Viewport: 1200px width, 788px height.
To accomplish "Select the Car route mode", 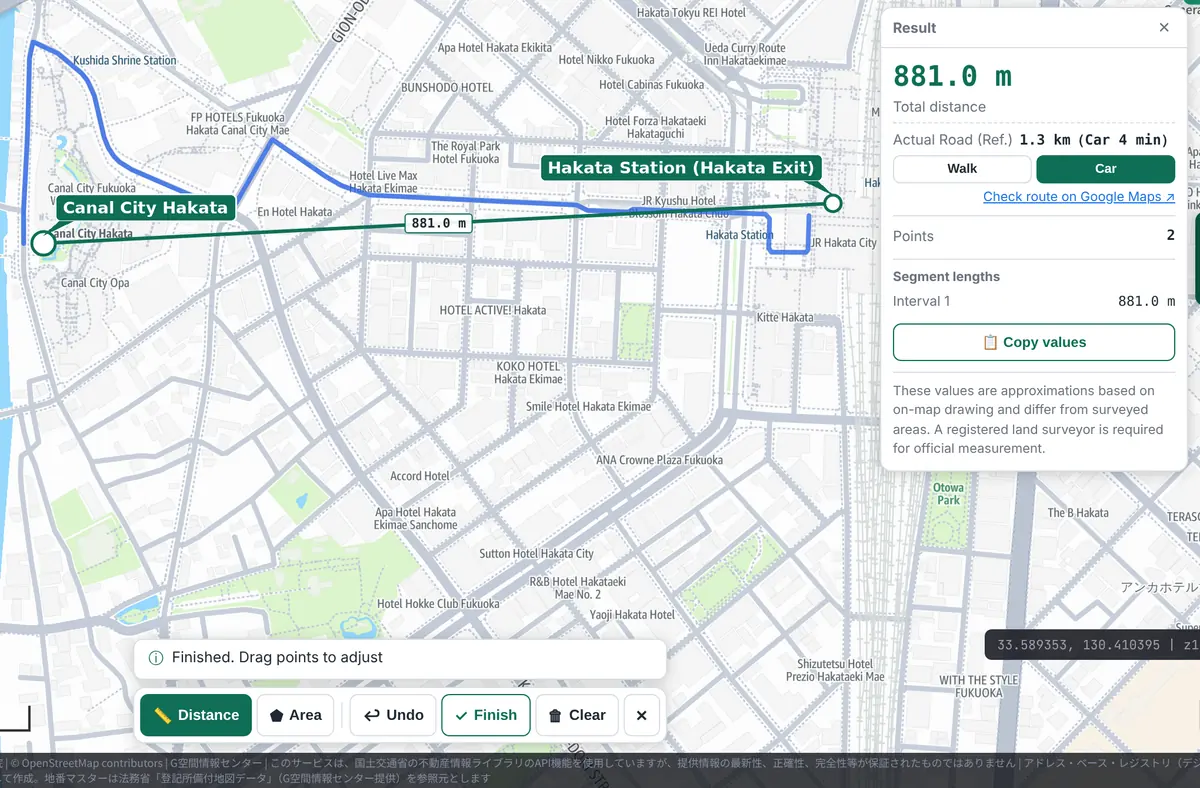I will pyautogui.click(x=1105, y=169).
